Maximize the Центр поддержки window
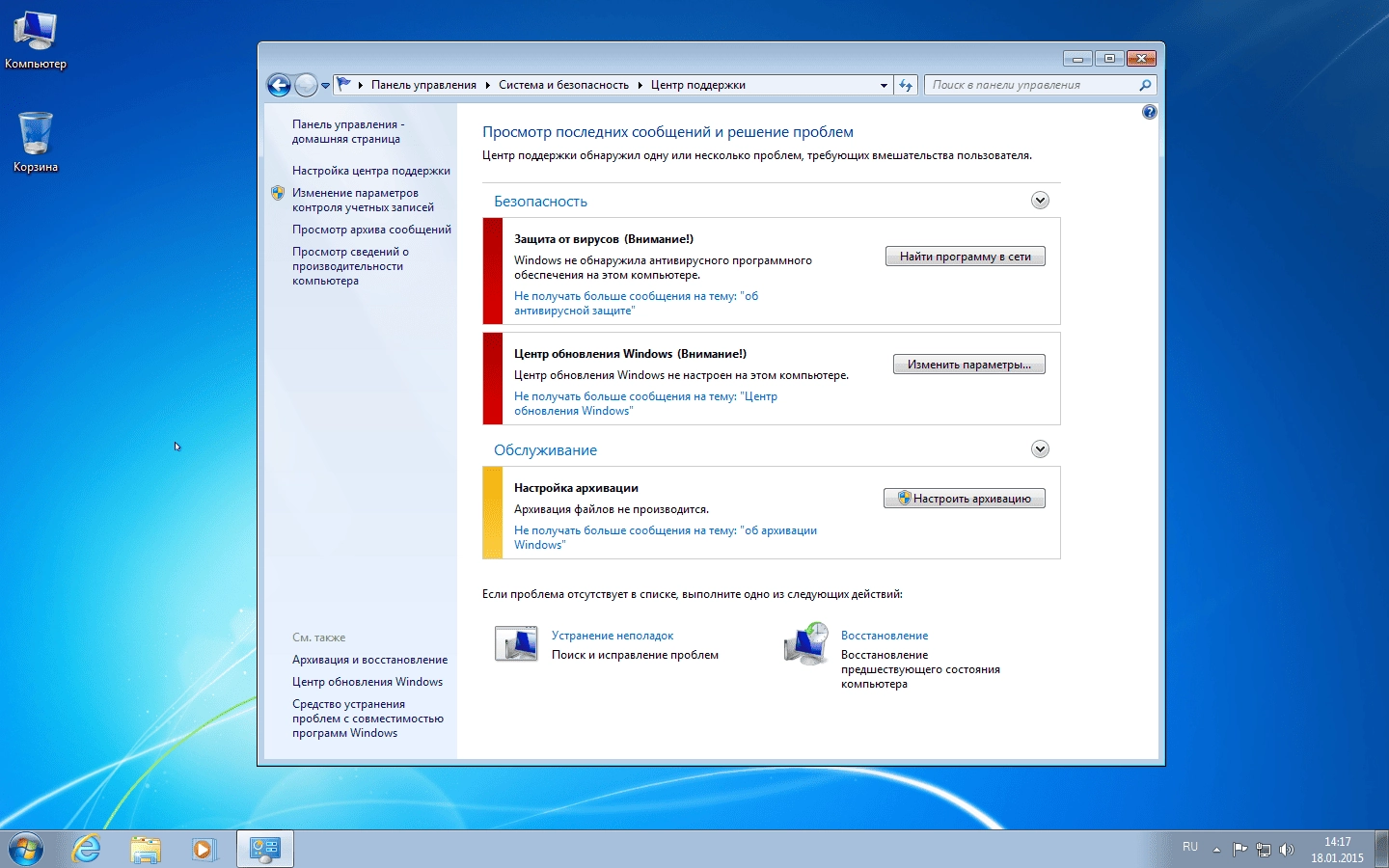Viewport: 1389px width, 868px height. pos(1109,58)
